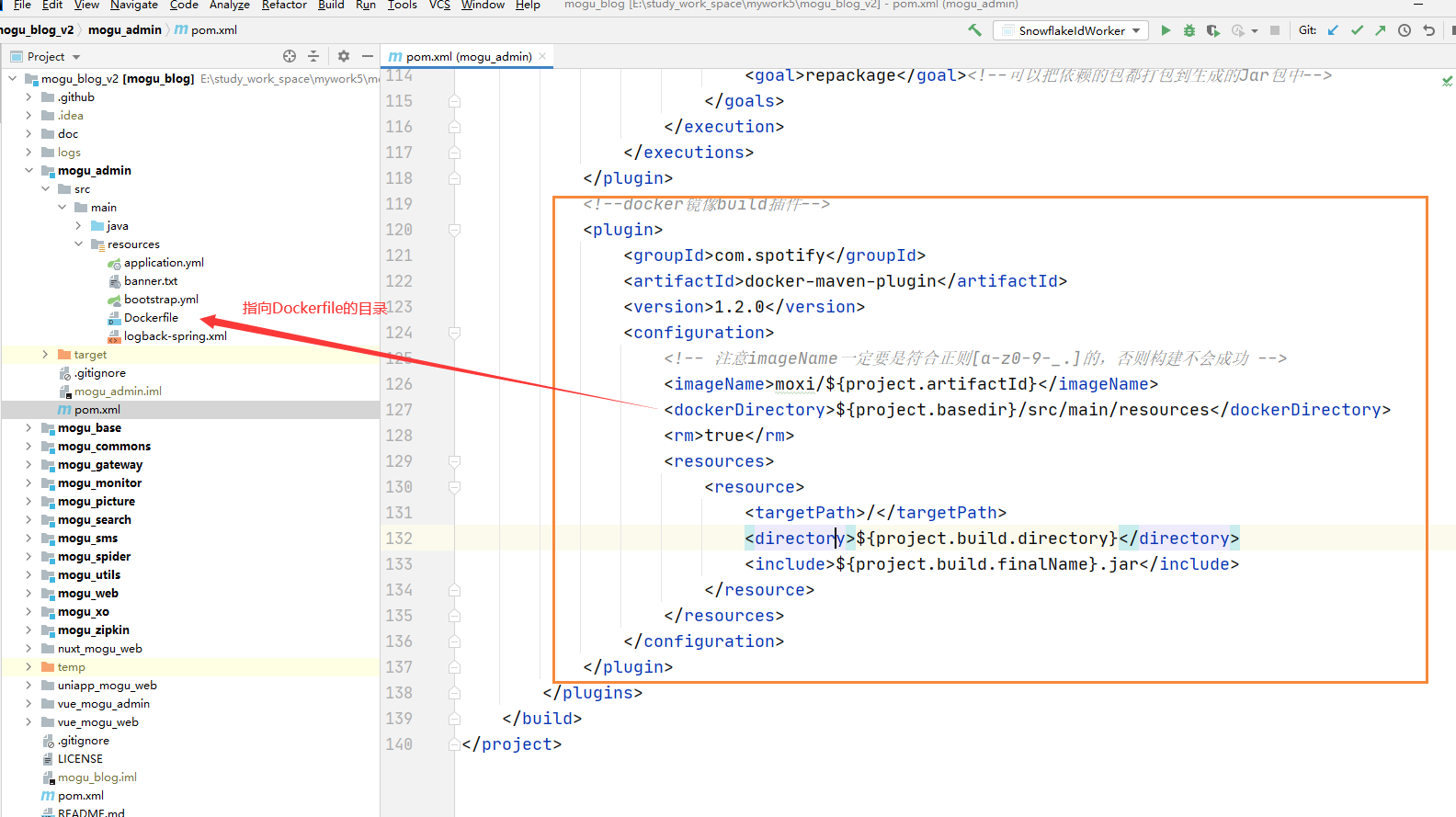The height and width of the screenshot is (817, 1456).
Task: Select the temp folder
Action: pos(71,666)
